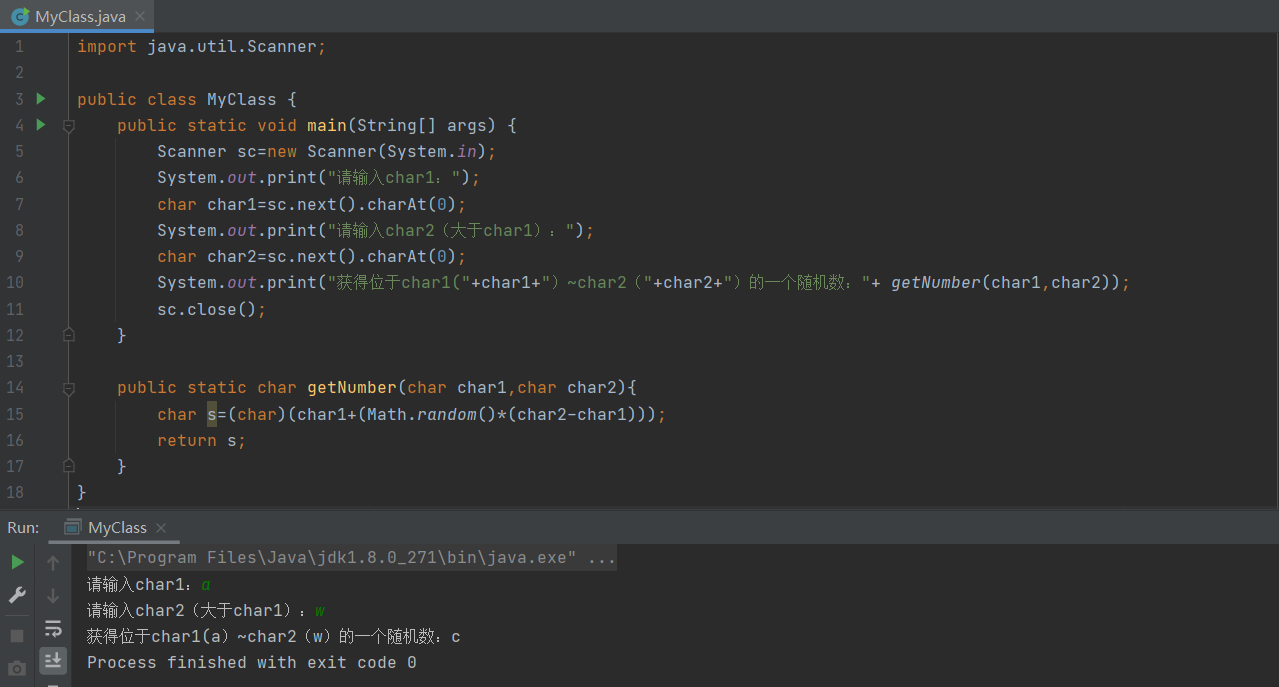Click 'System.in' on line 5
The width and height of the screenshot is (1279, 687).
coord(432,152)
